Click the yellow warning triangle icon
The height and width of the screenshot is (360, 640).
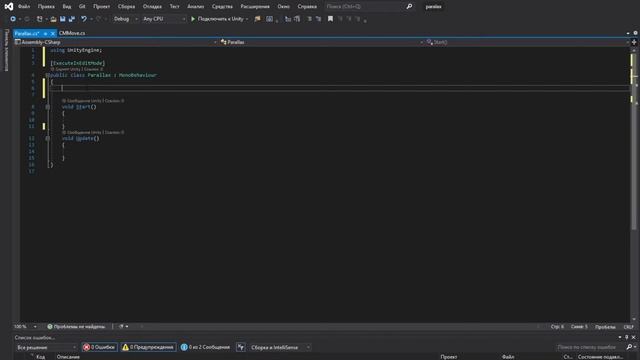[125, 347]
